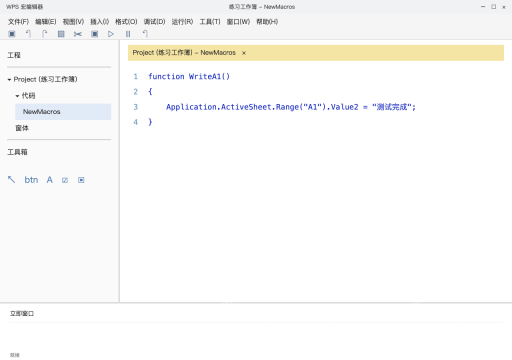Viewport: 512px width, 360px height.
Task: Open the 调试(D) menu
Action: (x=154, y=22)
